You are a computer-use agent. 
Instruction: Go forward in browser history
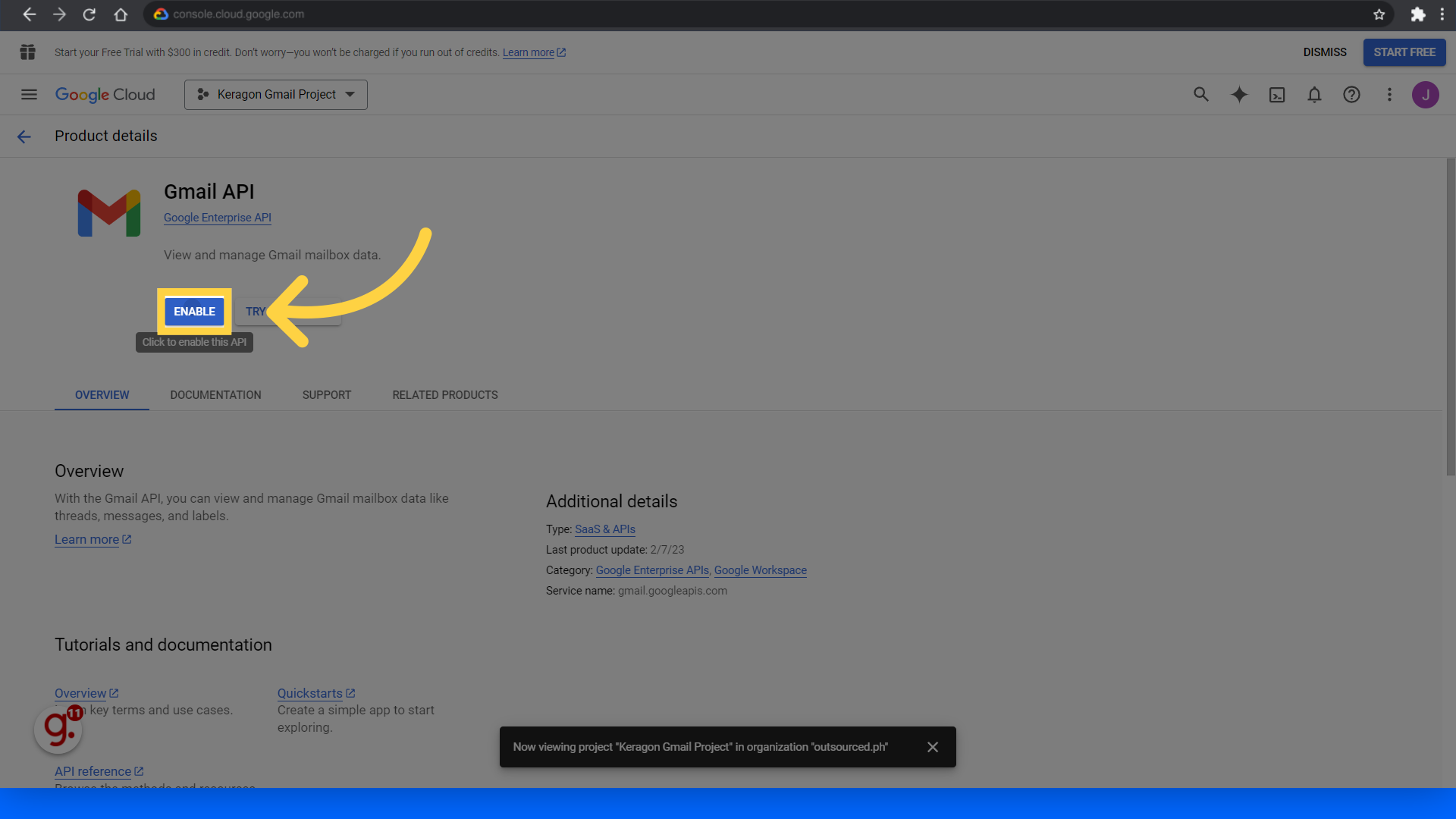(59, 14)
